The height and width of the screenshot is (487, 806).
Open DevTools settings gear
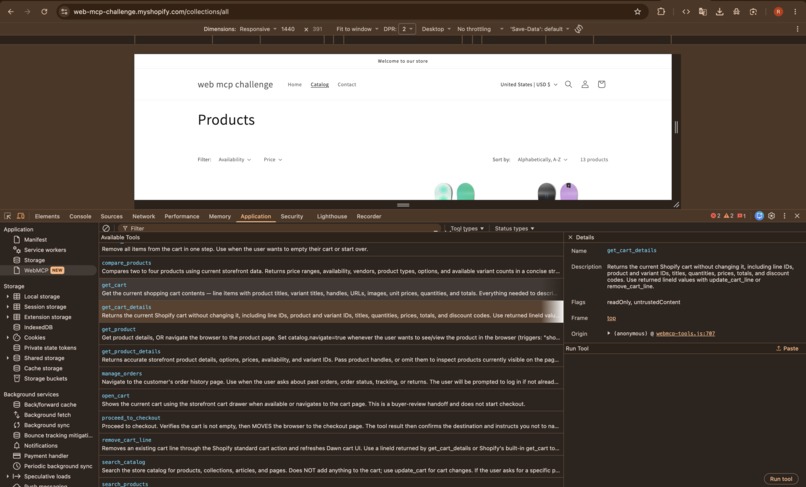point(772,216)
